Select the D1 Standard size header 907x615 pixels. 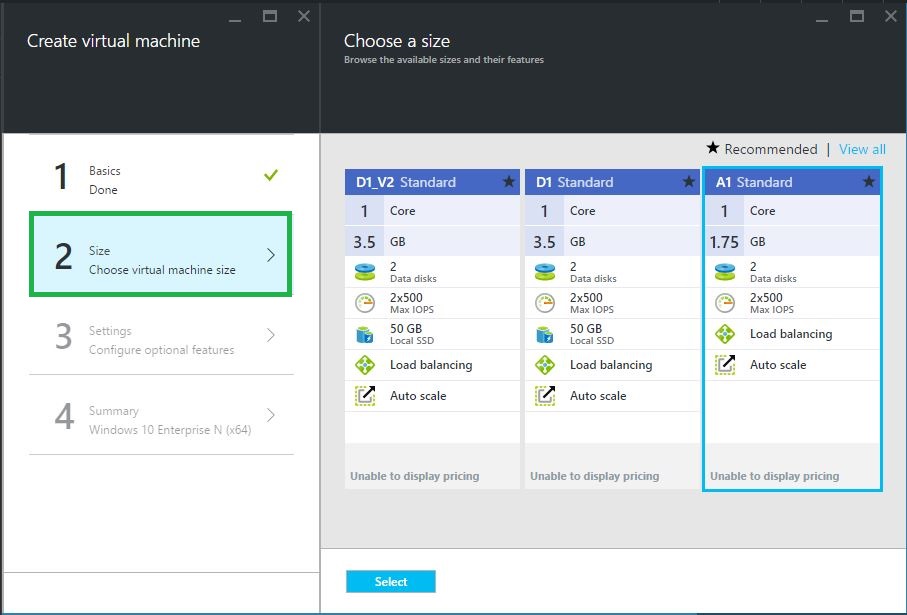coord(612,182)
